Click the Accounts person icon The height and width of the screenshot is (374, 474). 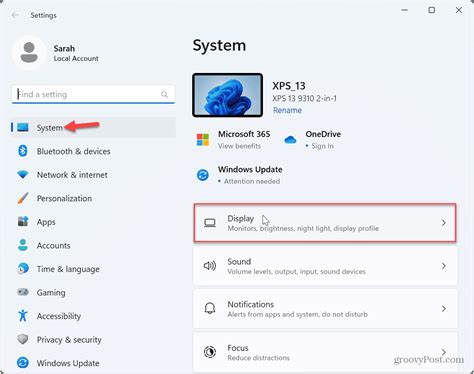click(x=23, y=245)
